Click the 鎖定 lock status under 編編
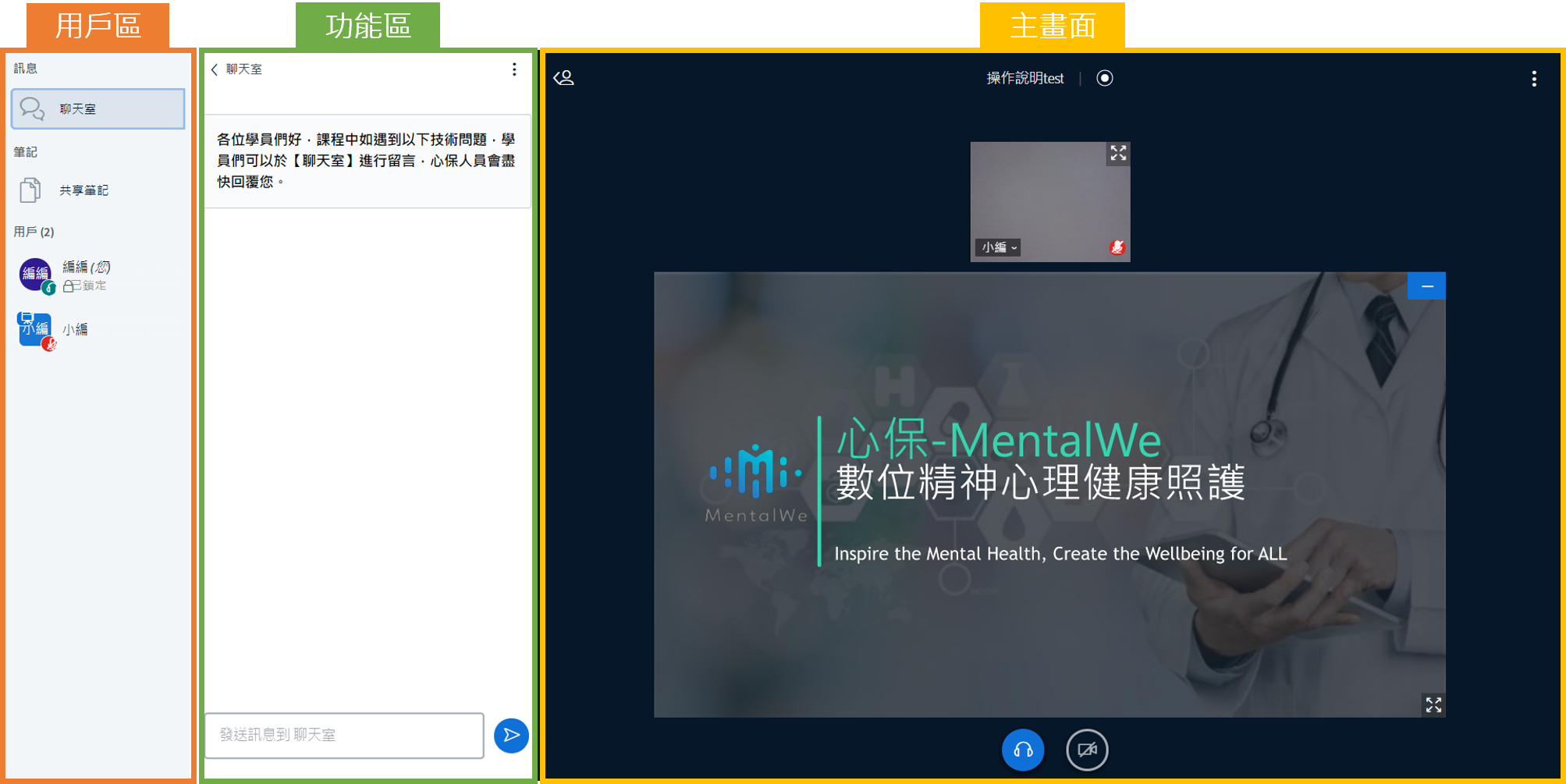The image size is (1566, 784). click(84, 286)
